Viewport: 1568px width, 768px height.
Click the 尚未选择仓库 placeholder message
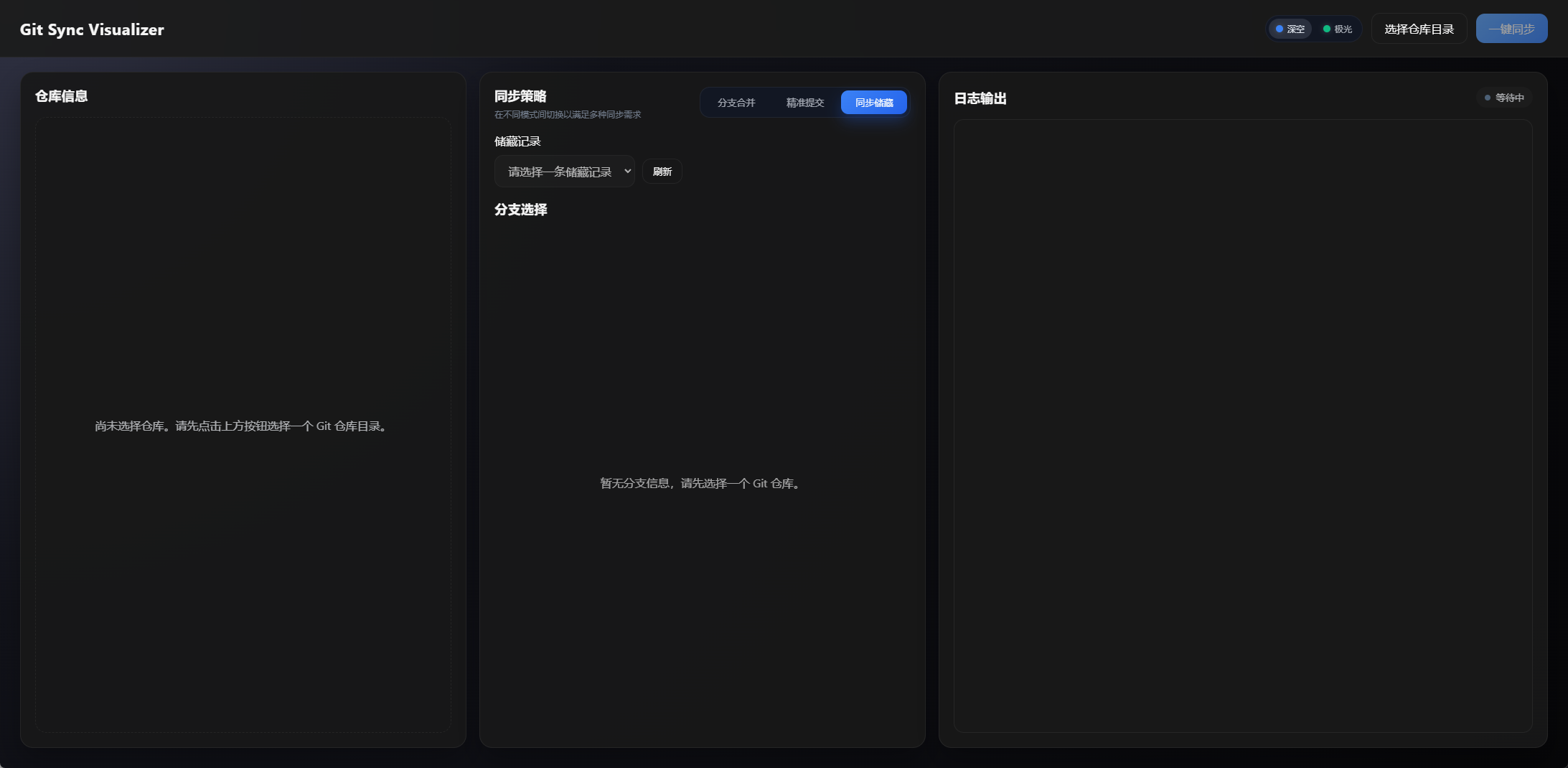coord(243,426)
